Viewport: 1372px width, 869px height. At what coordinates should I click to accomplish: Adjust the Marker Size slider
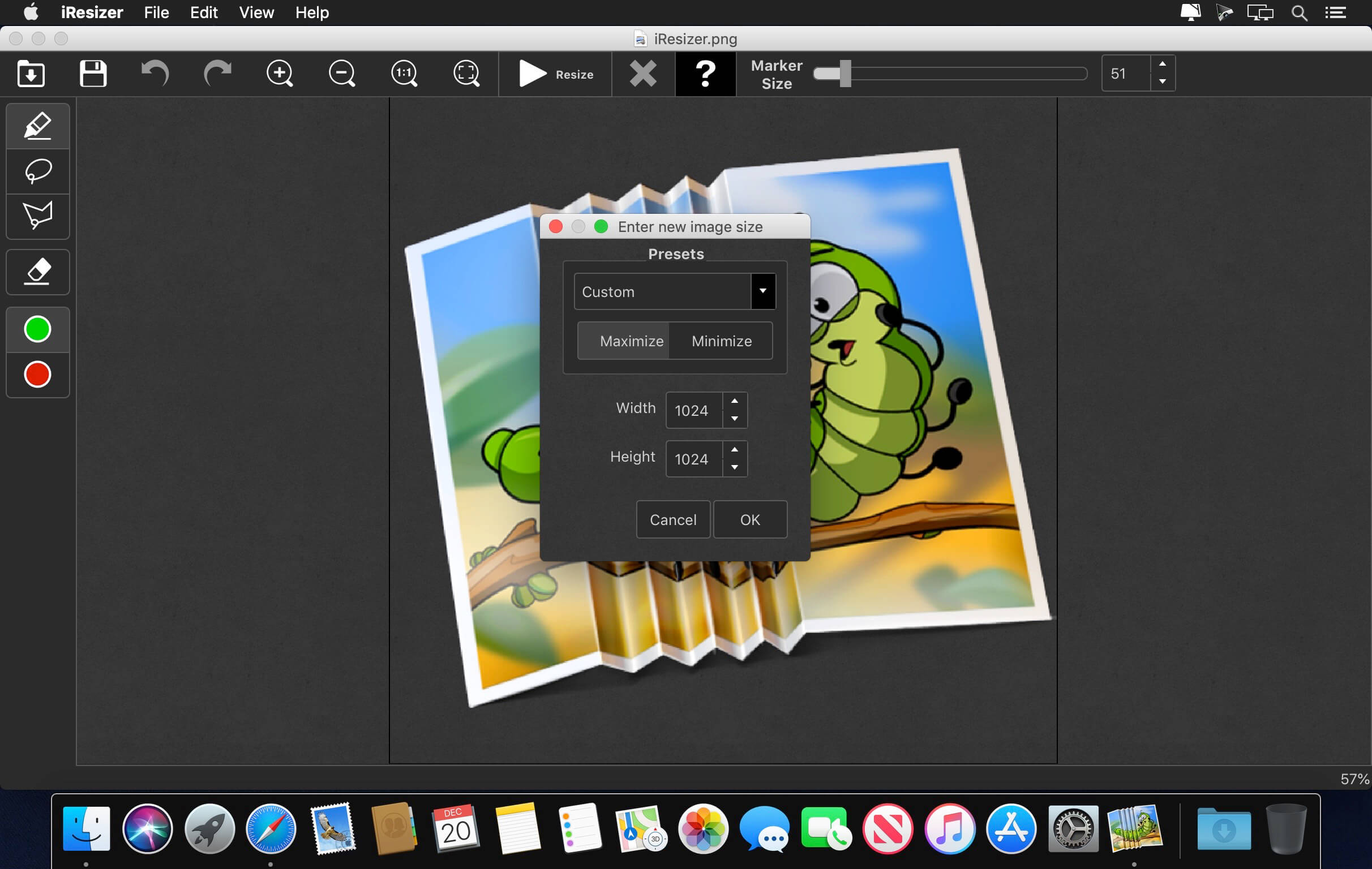point(950,74)
